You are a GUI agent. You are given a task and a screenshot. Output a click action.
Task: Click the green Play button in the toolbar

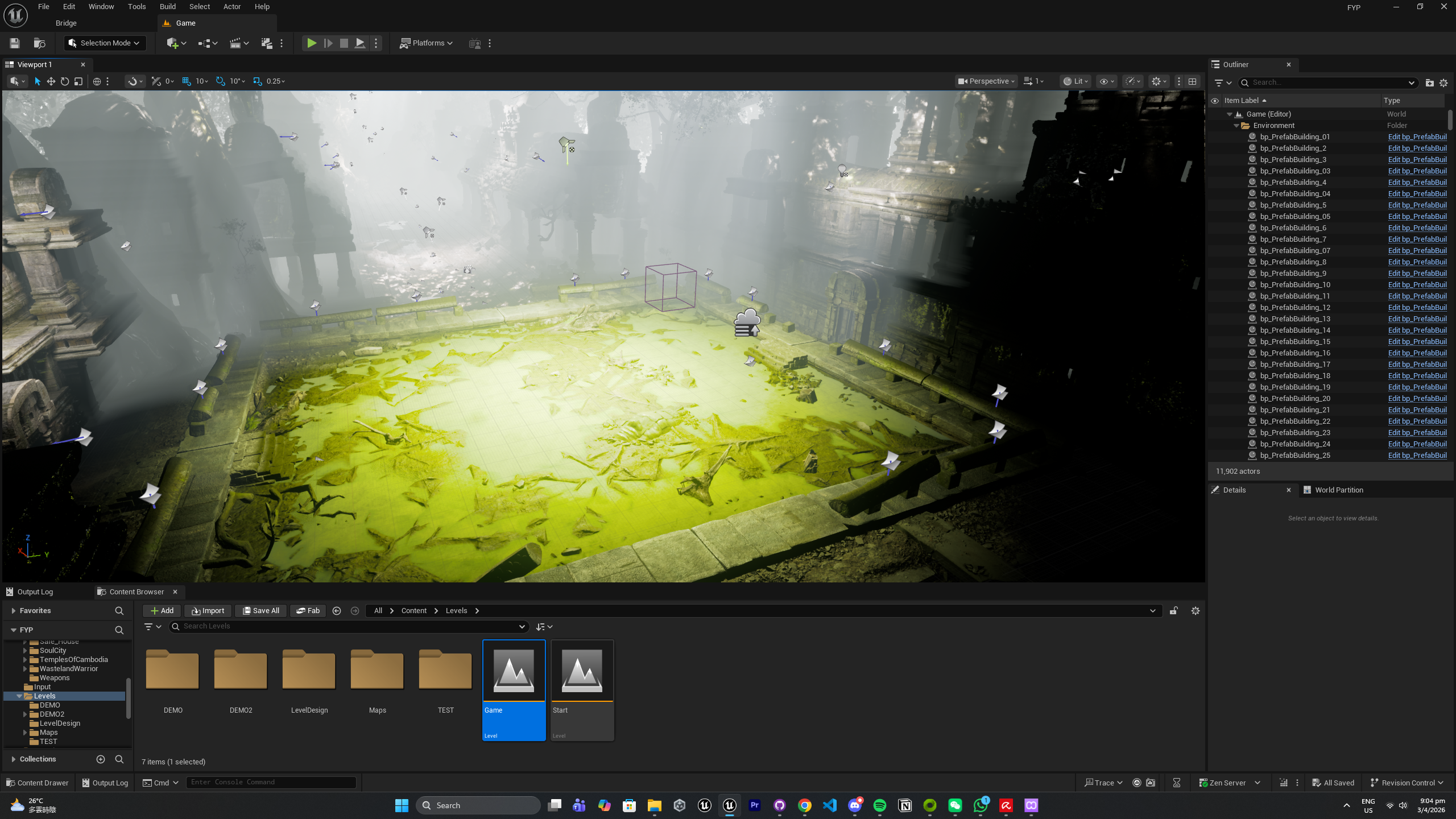(x=311, y=43)
